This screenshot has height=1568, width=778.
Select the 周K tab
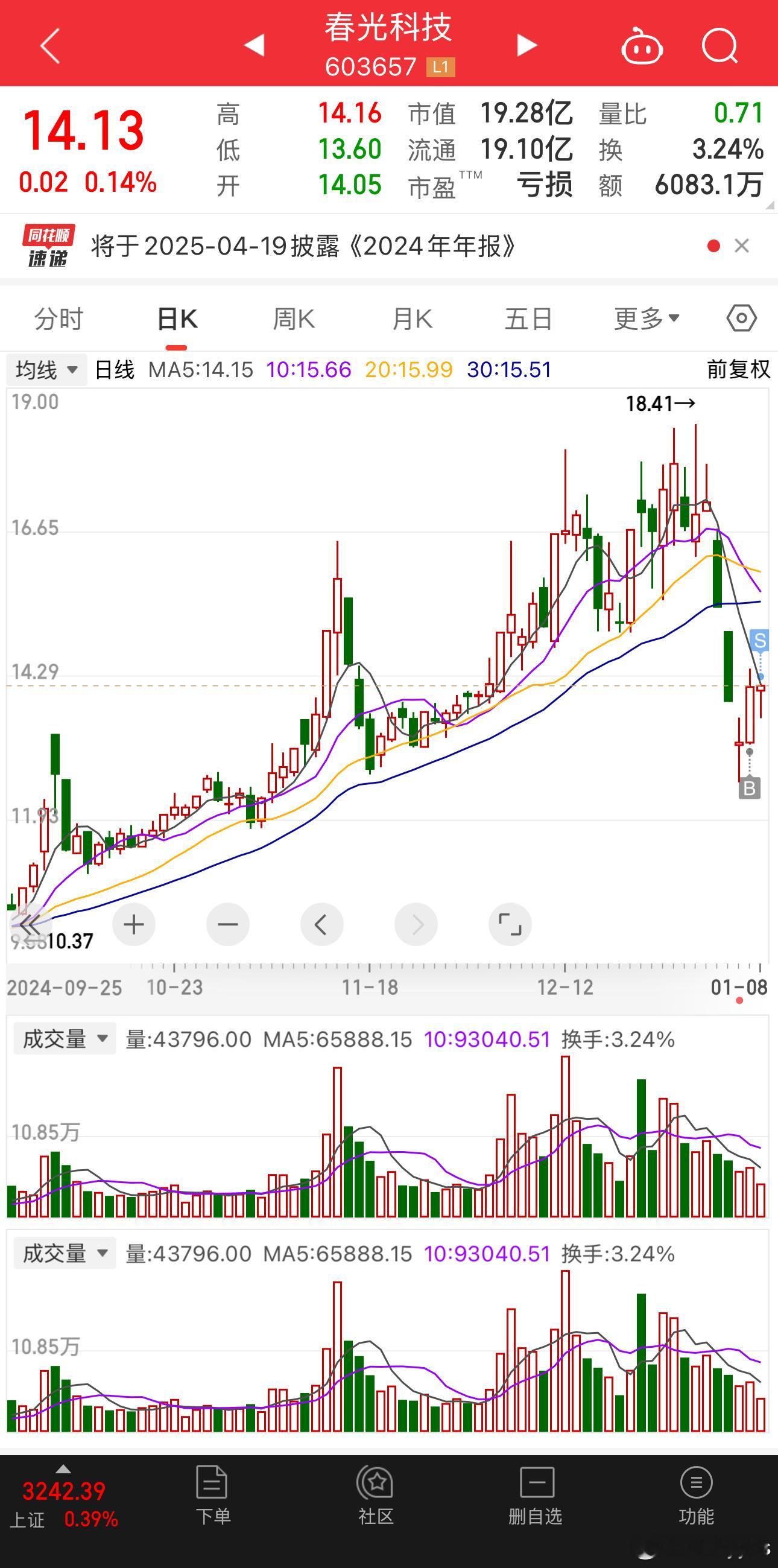tap(294, 319)
